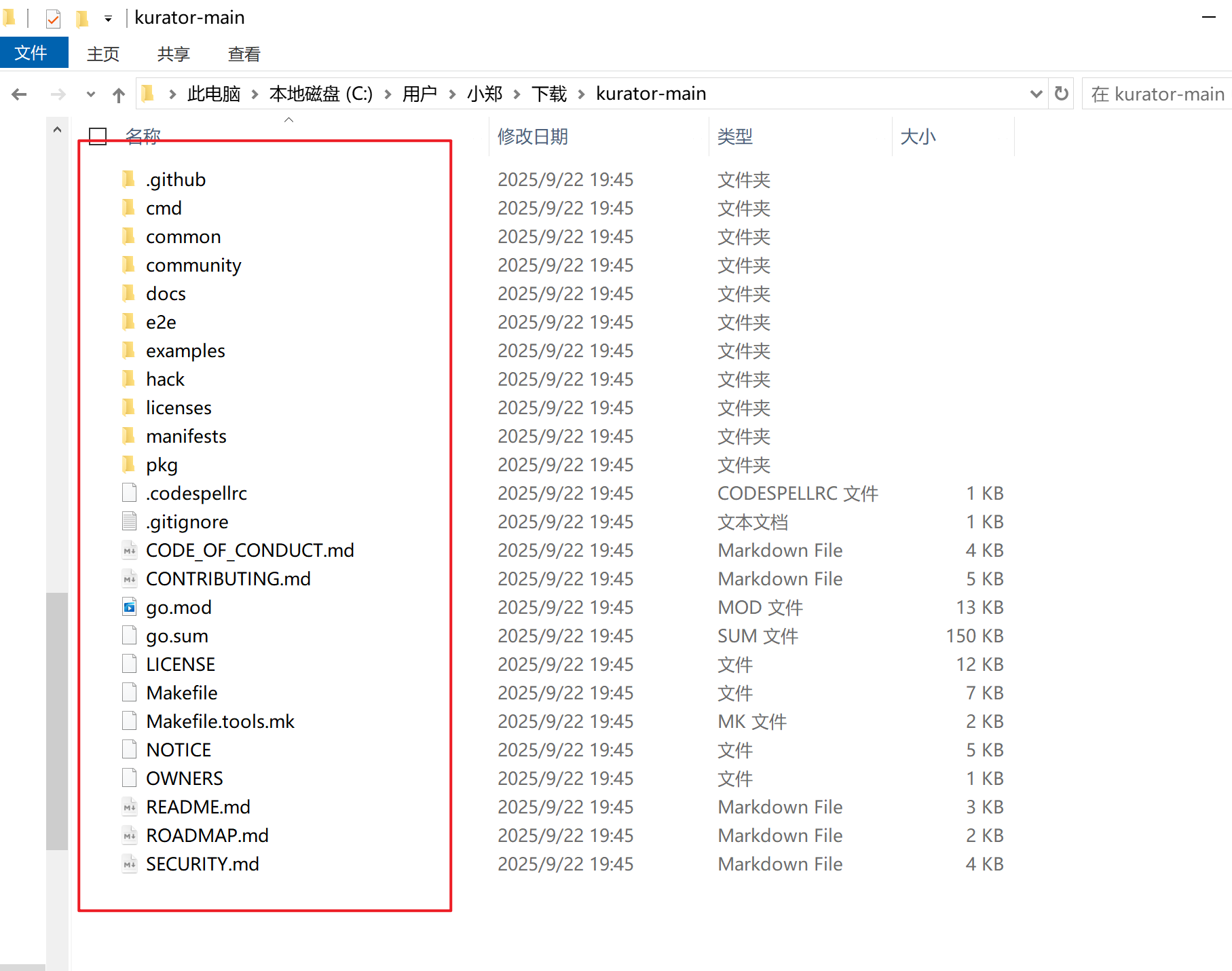Select the OWNERS file name
1232x971 pixels.
(184, 778)
